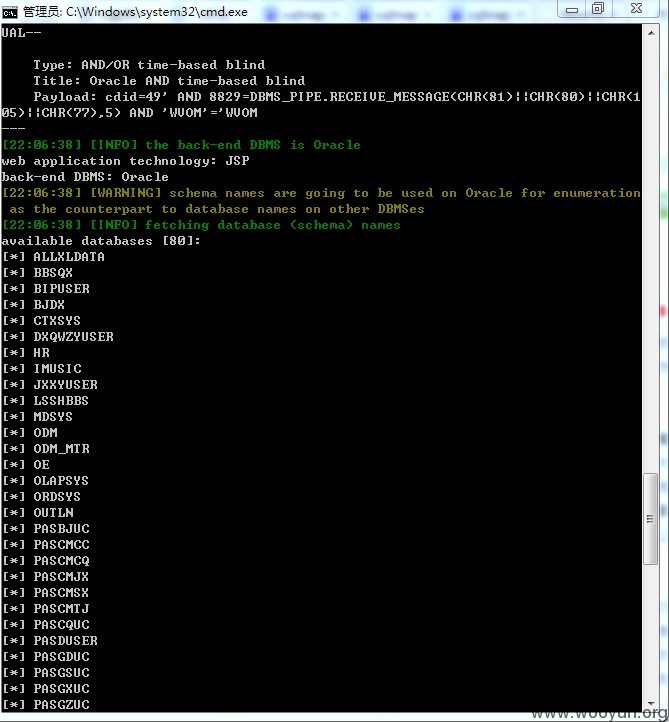The height and width of the screenshot is (722, 669).
Task: Click the PASGZUC database entry
Action: 46,705
